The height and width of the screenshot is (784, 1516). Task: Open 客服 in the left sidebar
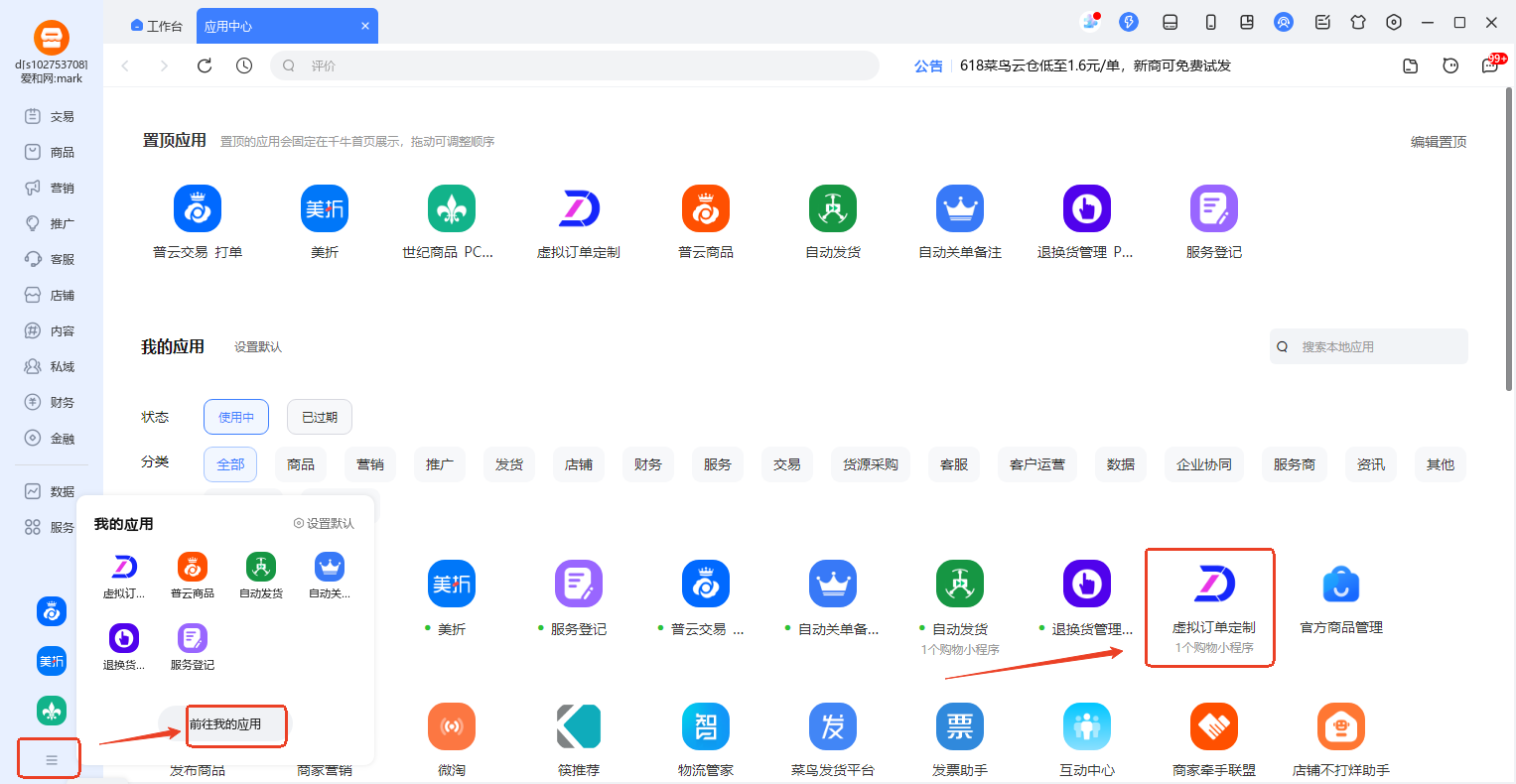[x=51, y=259]
